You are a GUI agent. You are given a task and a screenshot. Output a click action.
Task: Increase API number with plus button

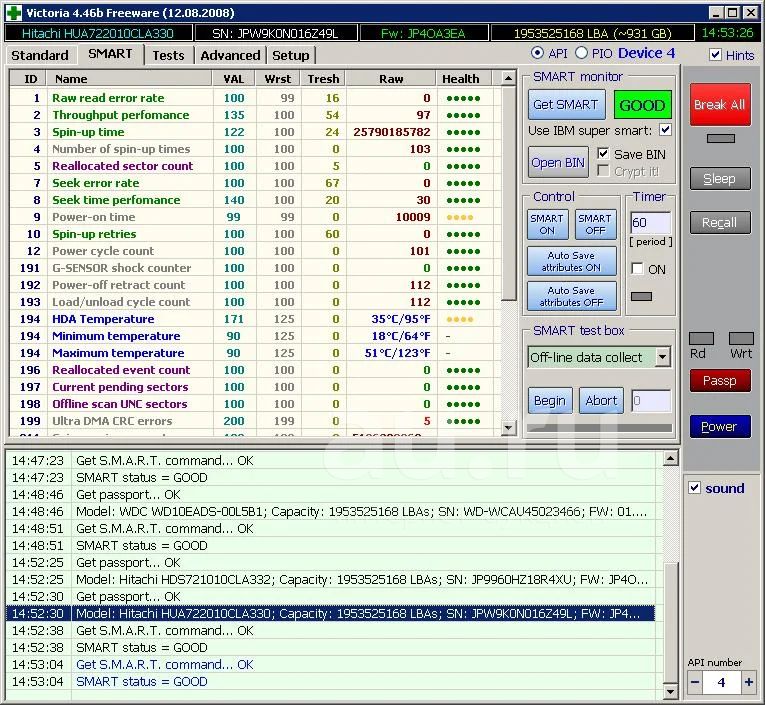[748, 682]
